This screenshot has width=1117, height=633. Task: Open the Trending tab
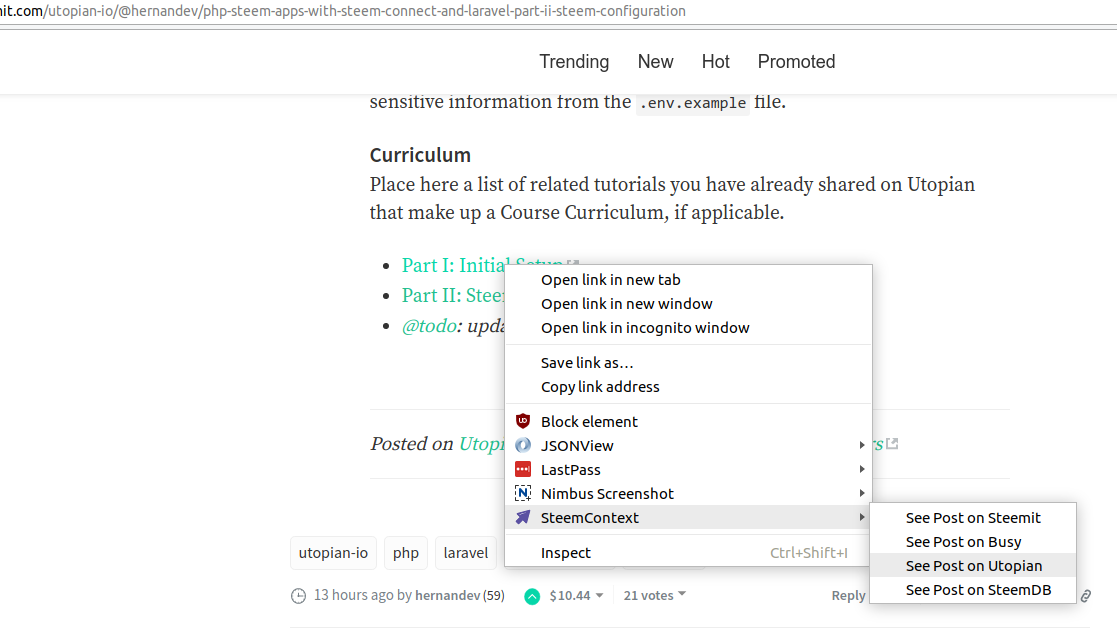(x=574, y=62)
